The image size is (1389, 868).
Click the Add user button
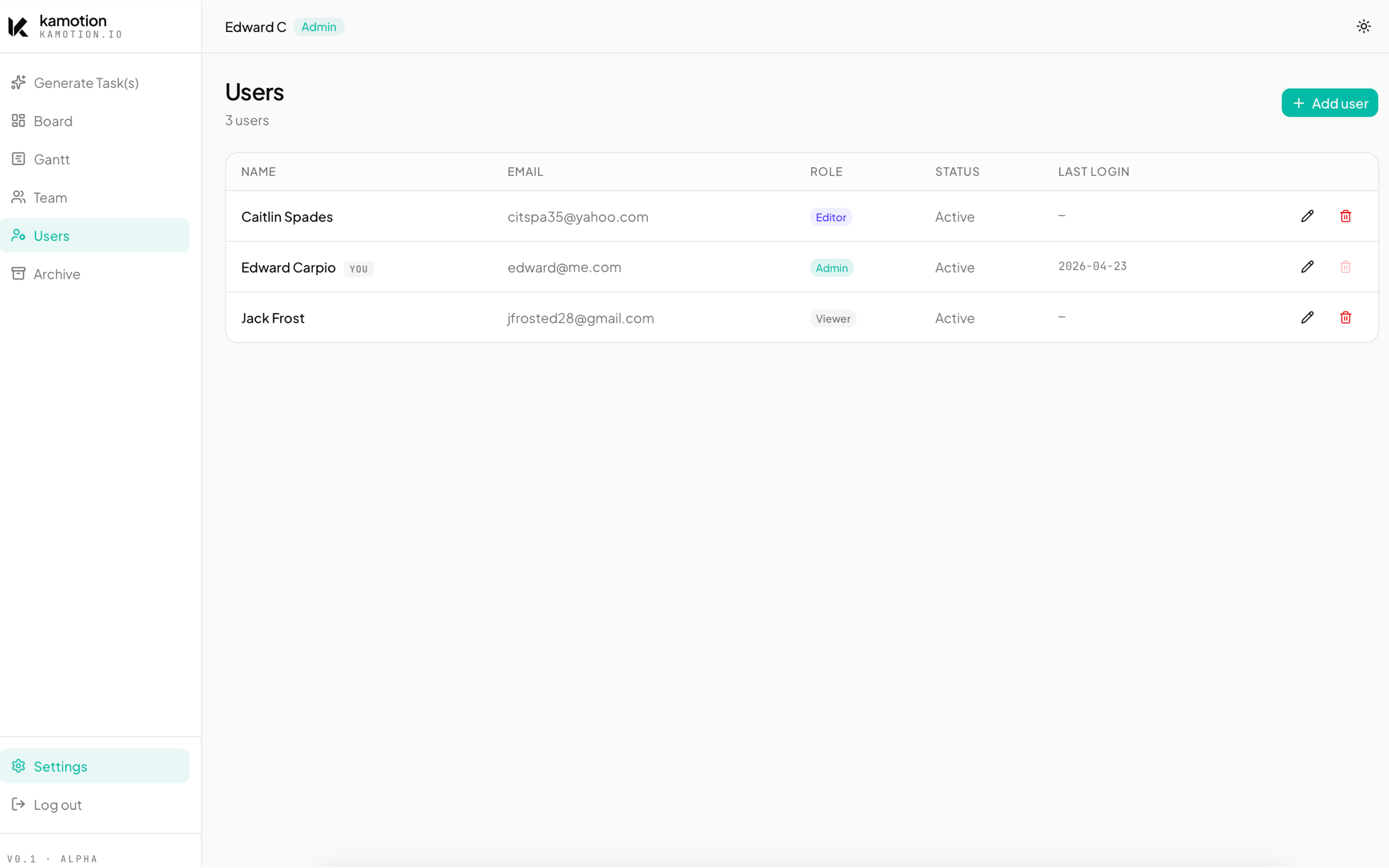click(1330, 103)
